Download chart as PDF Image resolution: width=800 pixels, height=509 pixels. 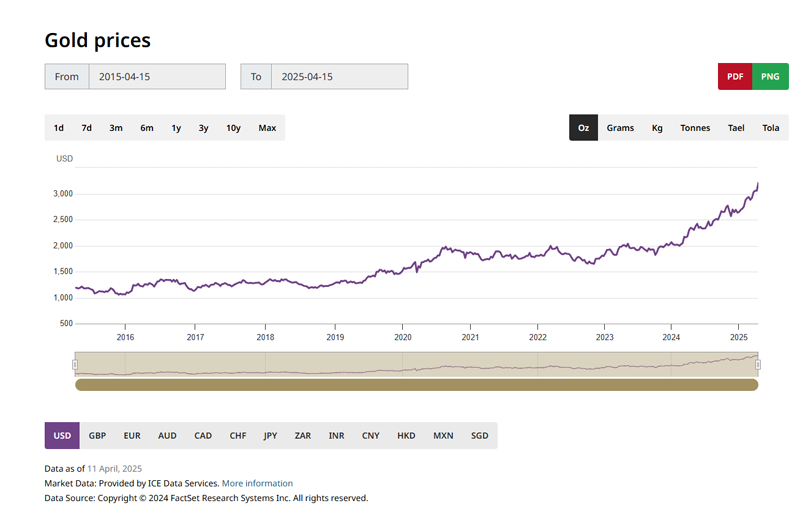(734, 76)
